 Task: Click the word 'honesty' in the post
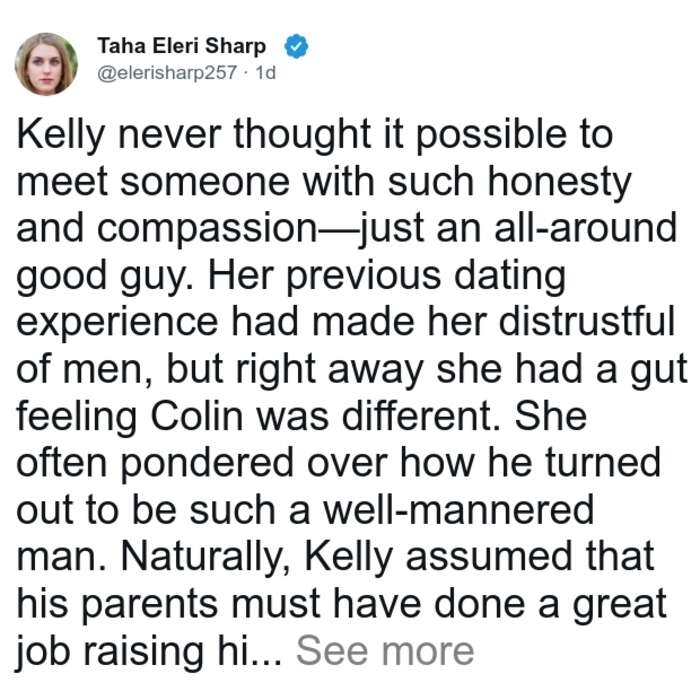(559, 183)
